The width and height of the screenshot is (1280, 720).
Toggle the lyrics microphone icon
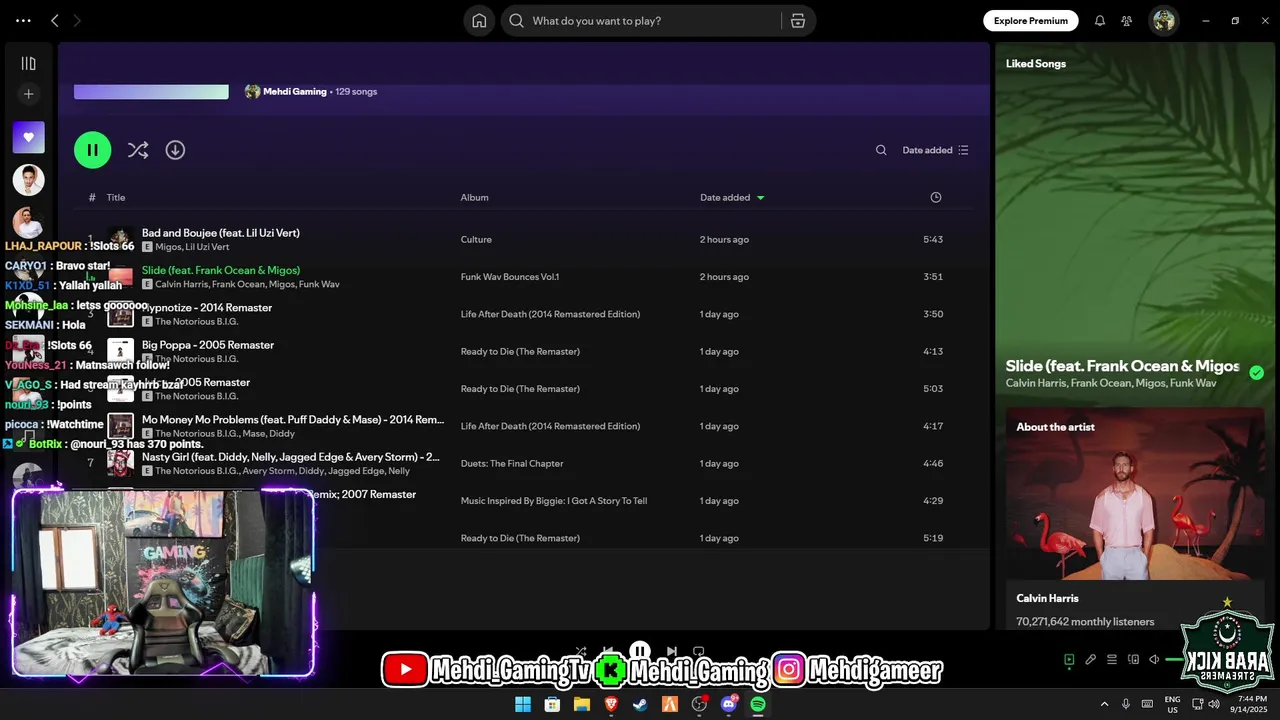[x=1091, y=660]
